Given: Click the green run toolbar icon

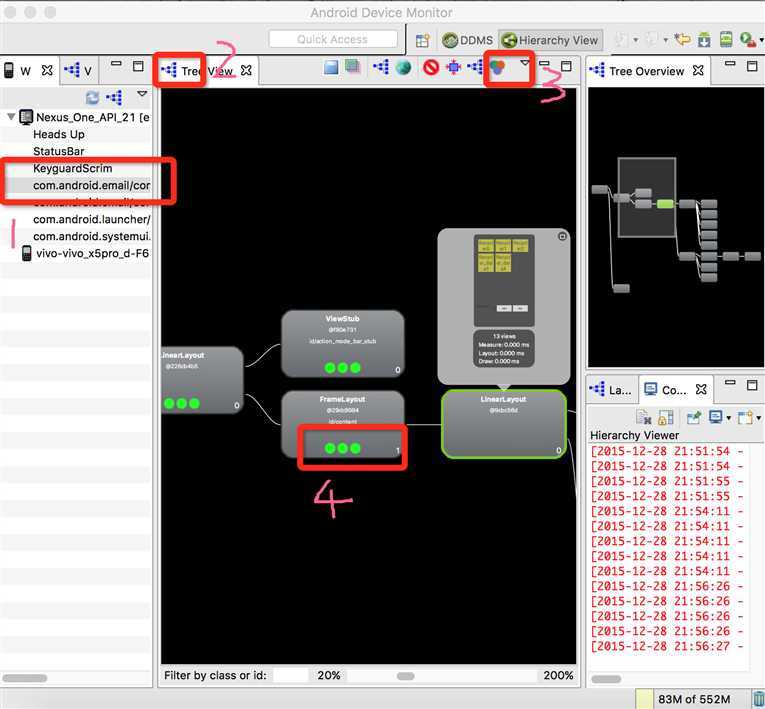Looking at the screenshot, I should [x=747, y=39].
